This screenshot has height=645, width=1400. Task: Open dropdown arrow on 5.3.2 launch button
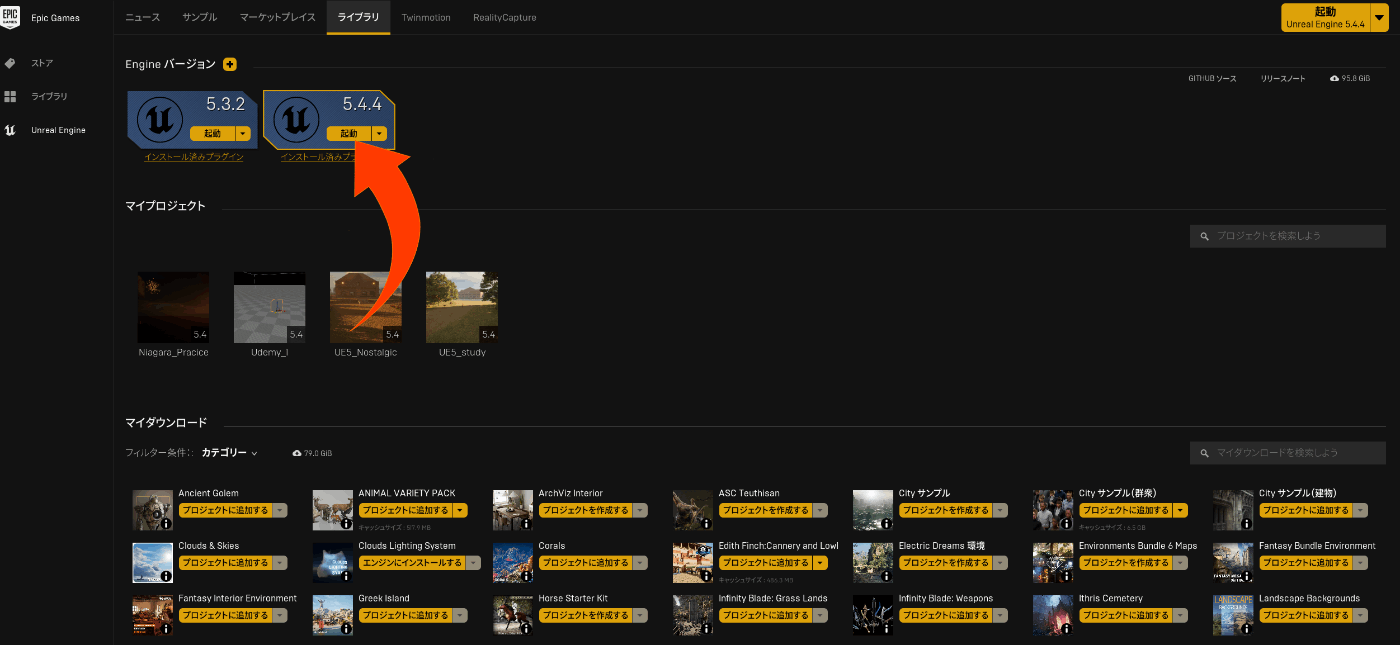pyautogui.click(x=243, y=133)
